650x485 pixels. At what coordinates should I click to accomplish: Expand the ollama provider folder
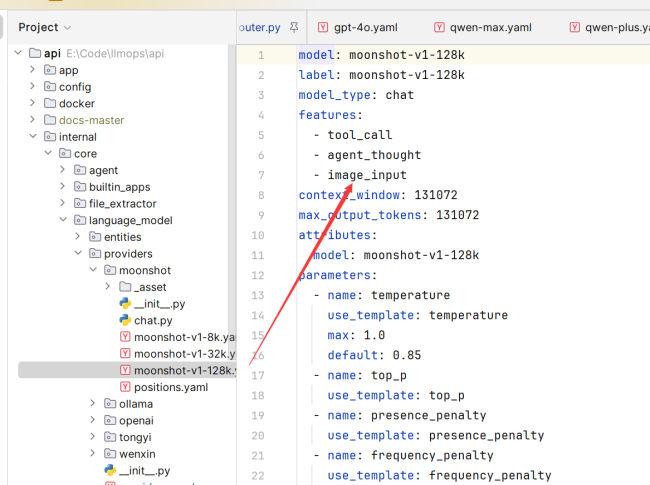[x=93, y=404]
